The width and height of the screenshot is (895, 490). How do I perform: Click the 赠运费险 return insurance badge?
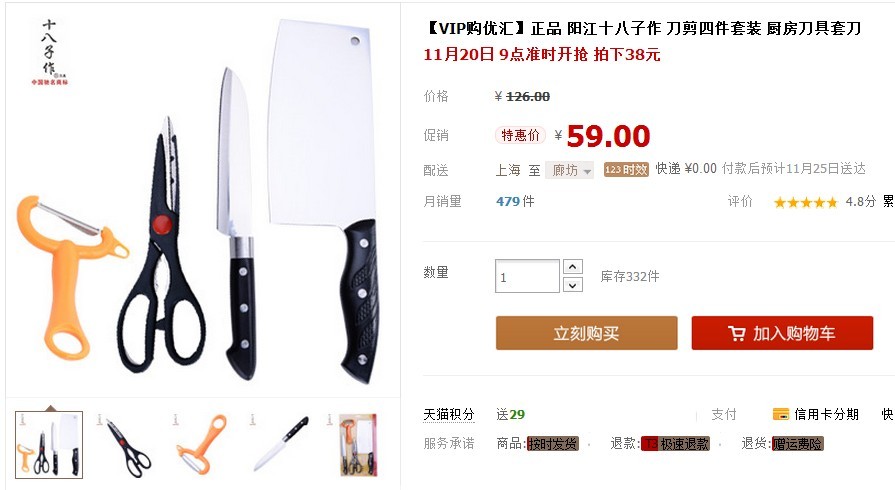point(797,444)
